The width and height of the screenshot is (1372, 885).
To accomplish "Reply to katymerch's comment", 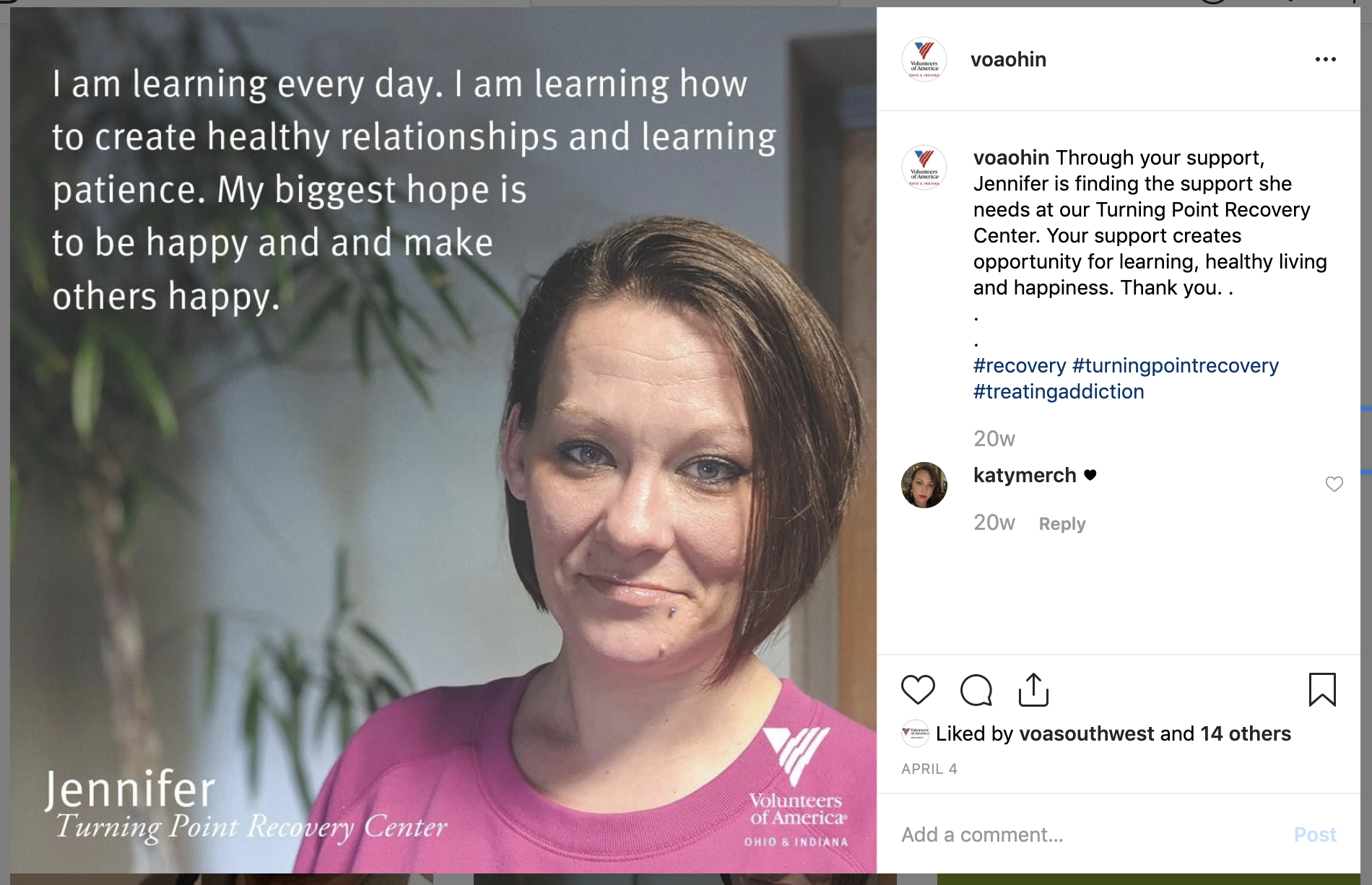I will pyautogui.click(x=1062, y=524).
